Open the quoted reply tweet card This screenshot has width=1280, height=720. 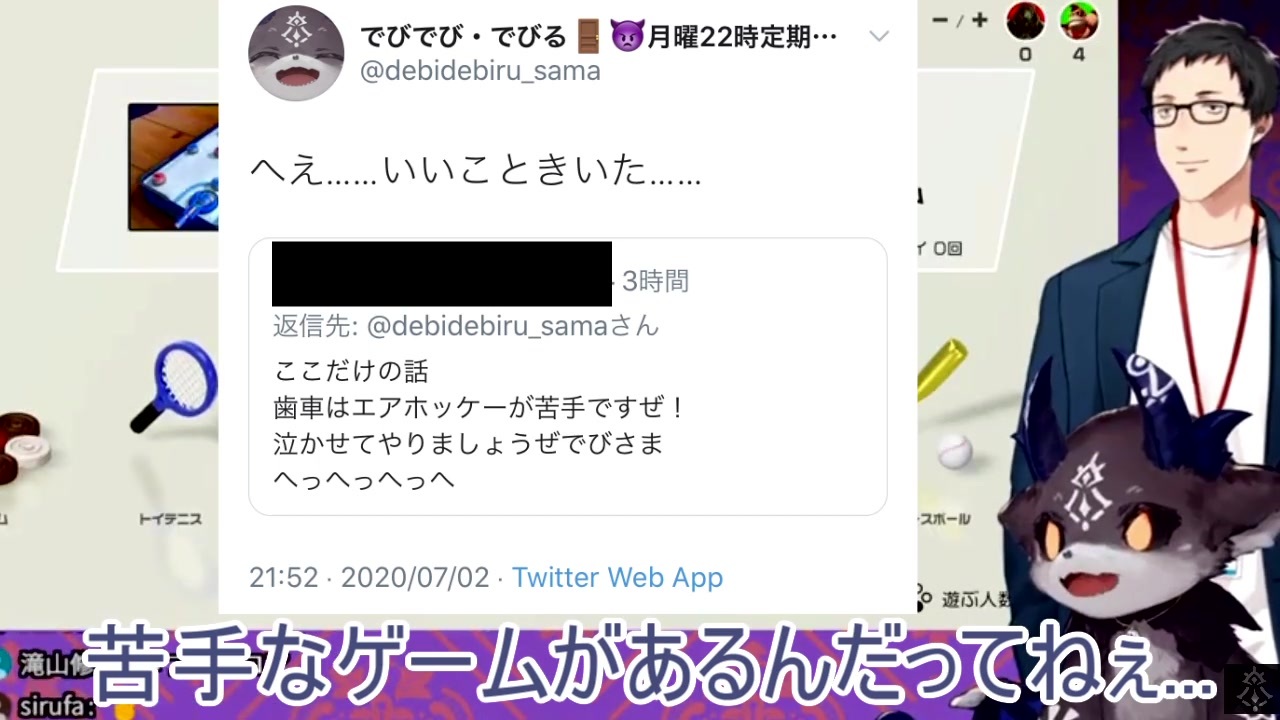[x=568, y=377]
